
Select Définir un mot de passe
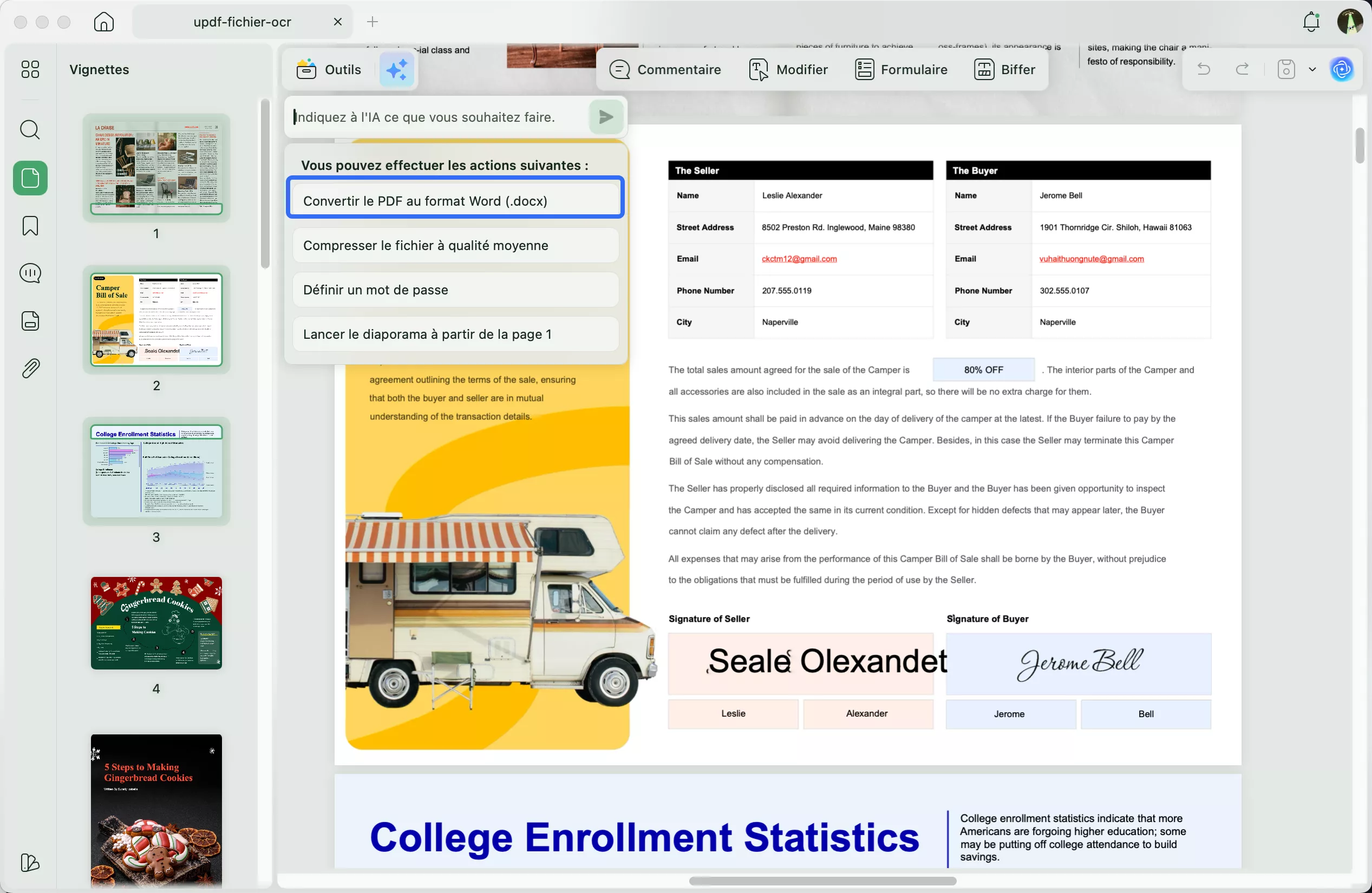click(455, 290)
